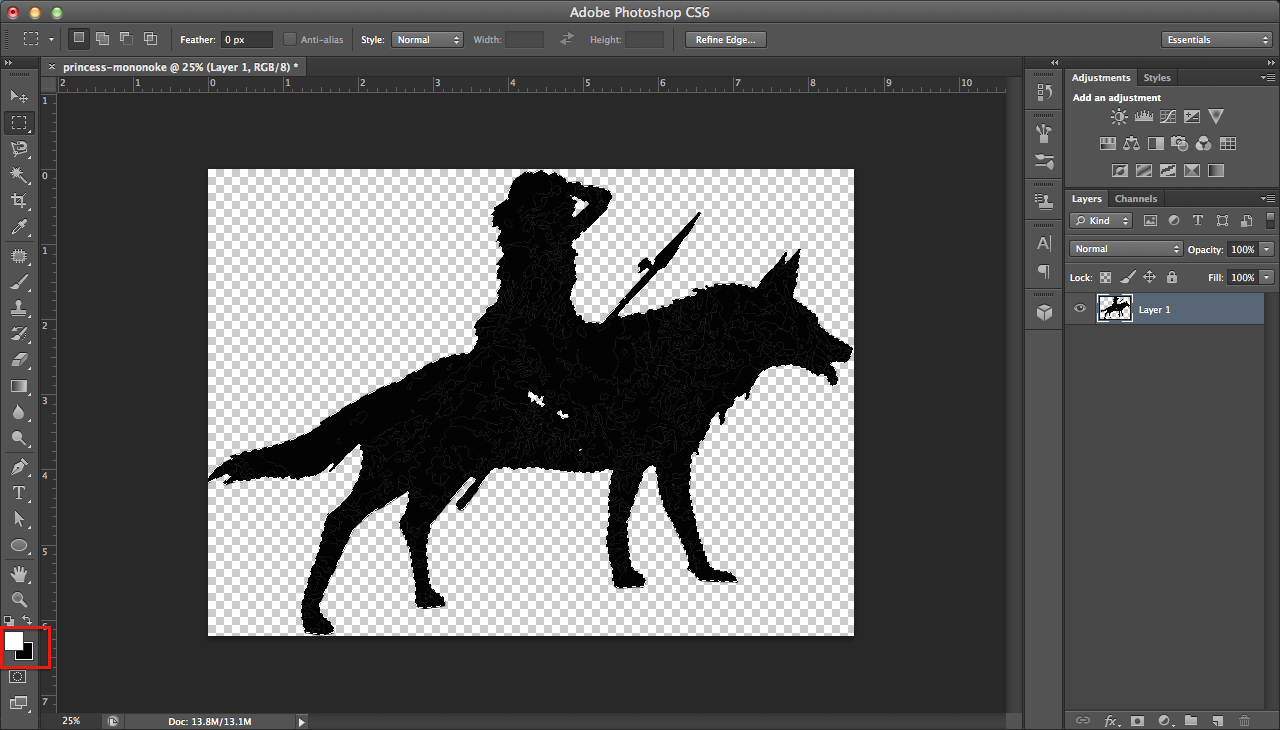Select the Gradient tool
This screenshot has height=730, width=1280.
click(19, 386)
